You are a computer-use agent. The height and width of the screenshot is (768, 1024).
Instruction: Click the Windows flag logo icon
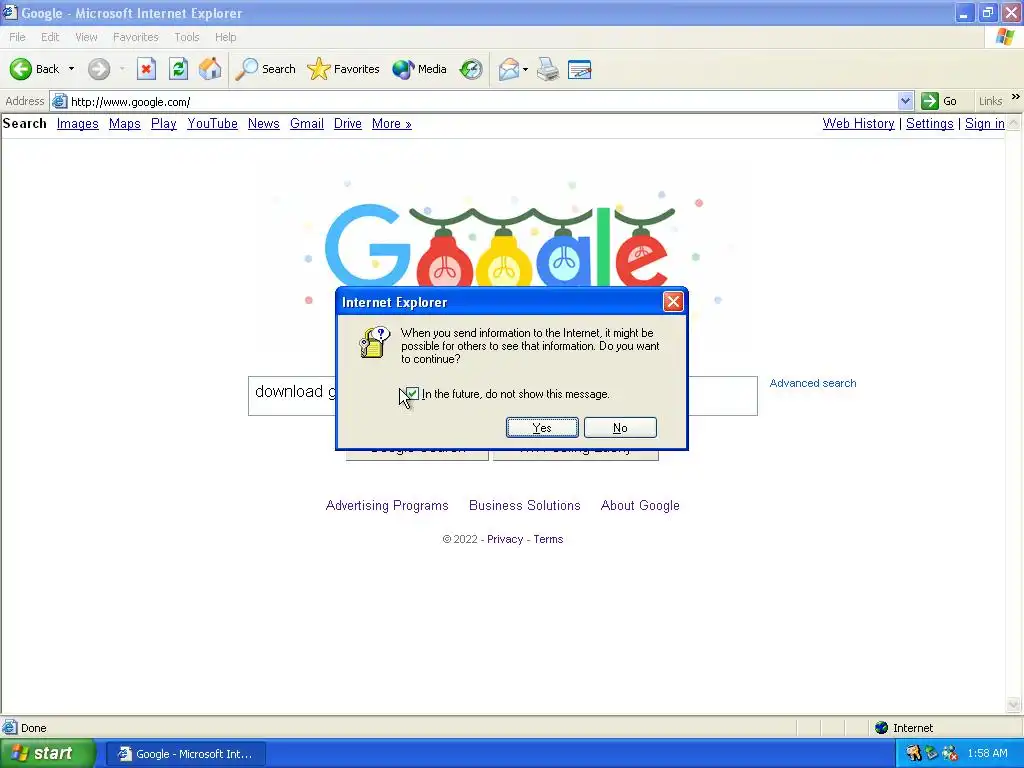pyautogui.click(x=1005, y=37)
